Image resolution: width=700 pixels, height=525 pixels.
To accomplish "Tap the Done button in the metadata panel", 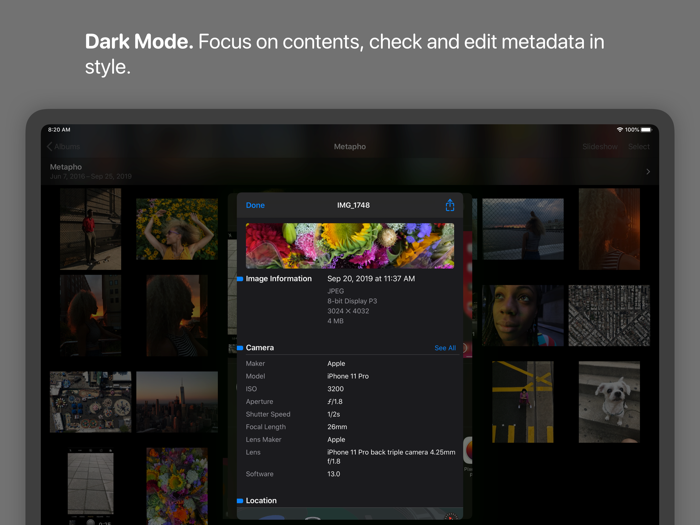I will click(255, 205).
